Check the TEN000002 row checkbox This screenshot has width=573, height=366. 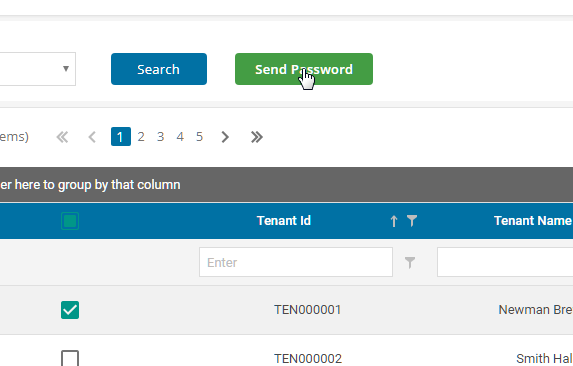[70, 358]
